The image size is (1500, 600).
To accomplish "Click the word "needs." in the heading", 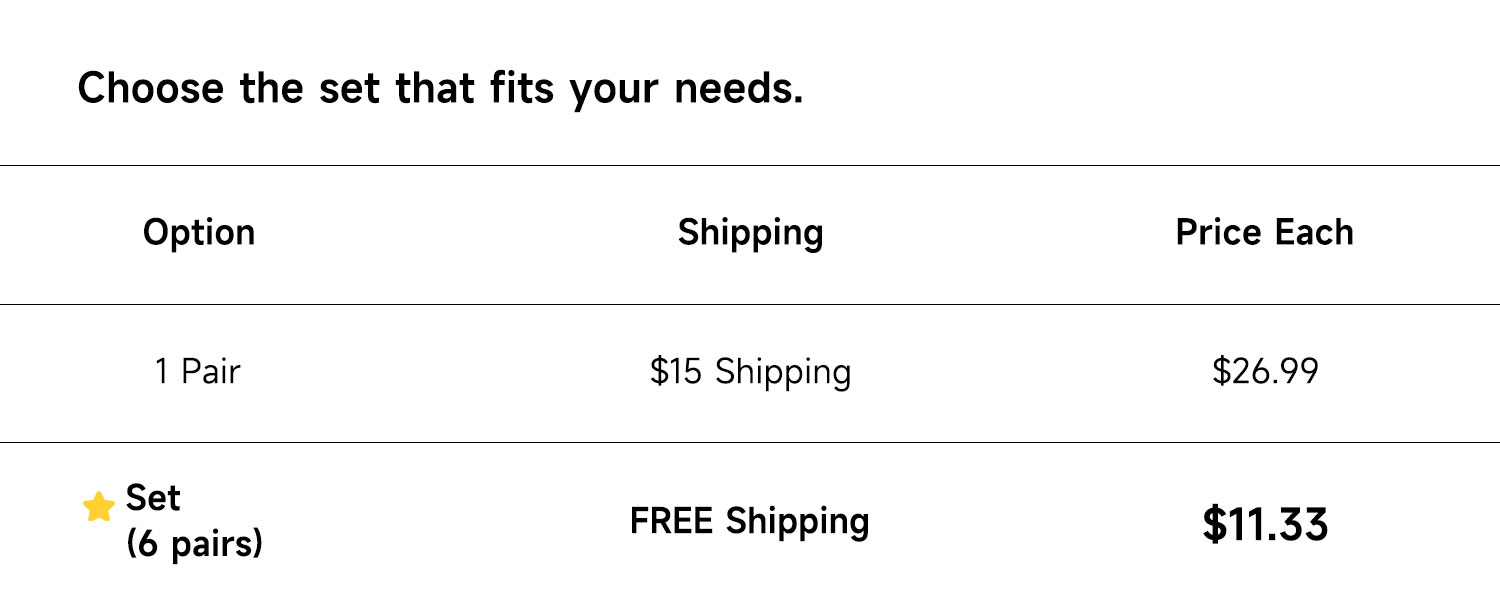I will tap(739, 88).
